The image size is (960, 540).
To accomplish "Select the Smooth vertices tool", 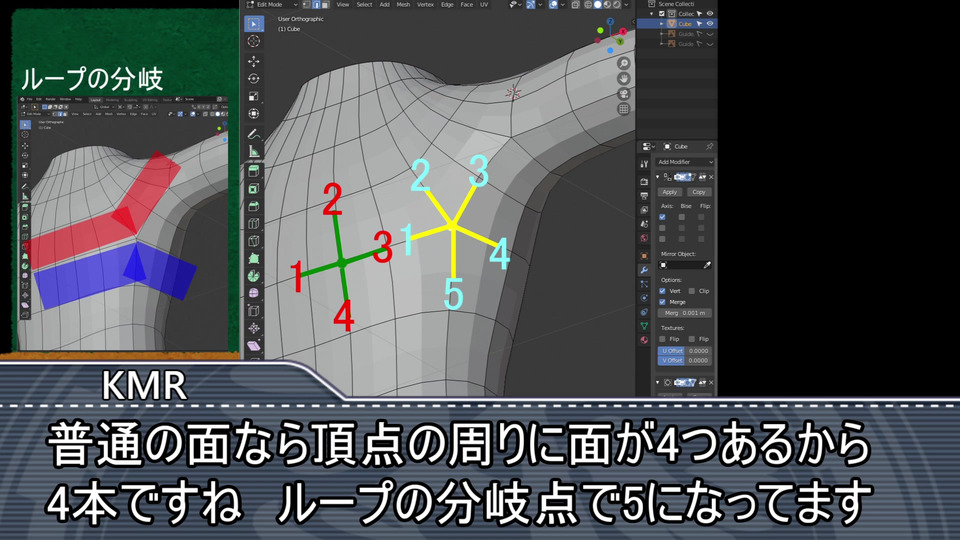I will pos(253,293).
